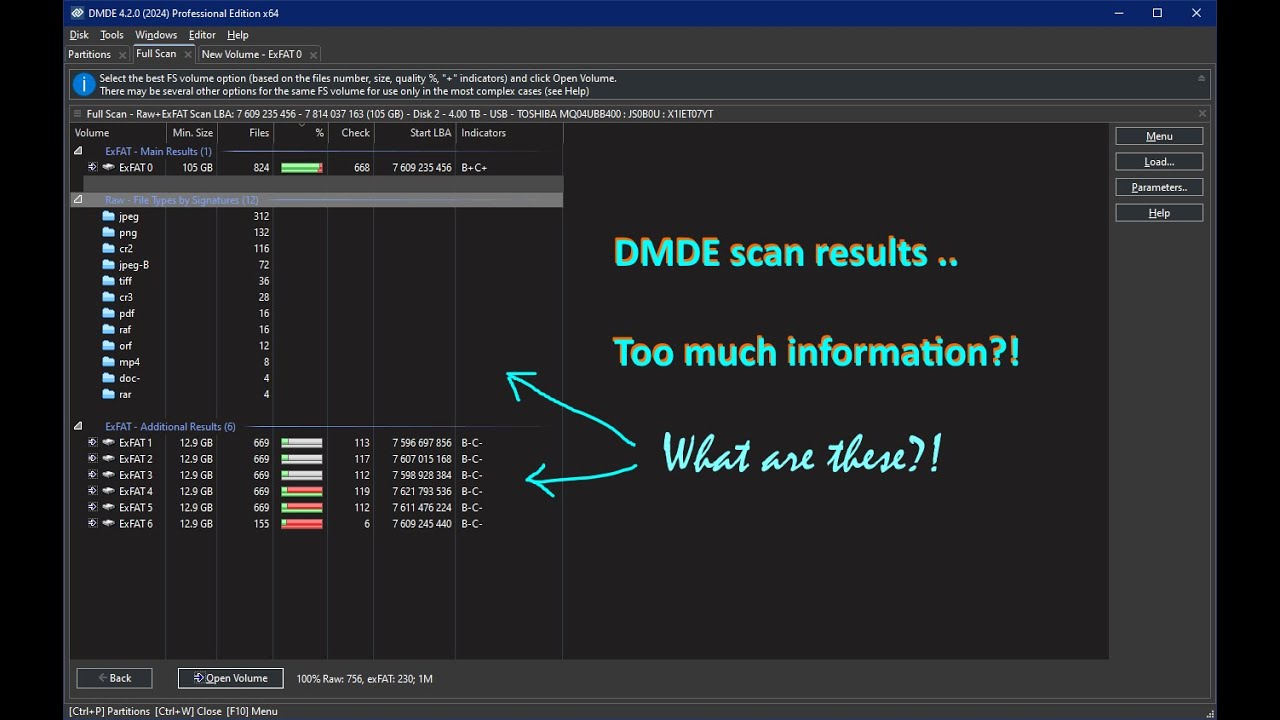Go Back to previous step
Image resolution: width=1280 pixels, height=720 pixels.
(114, 678)
